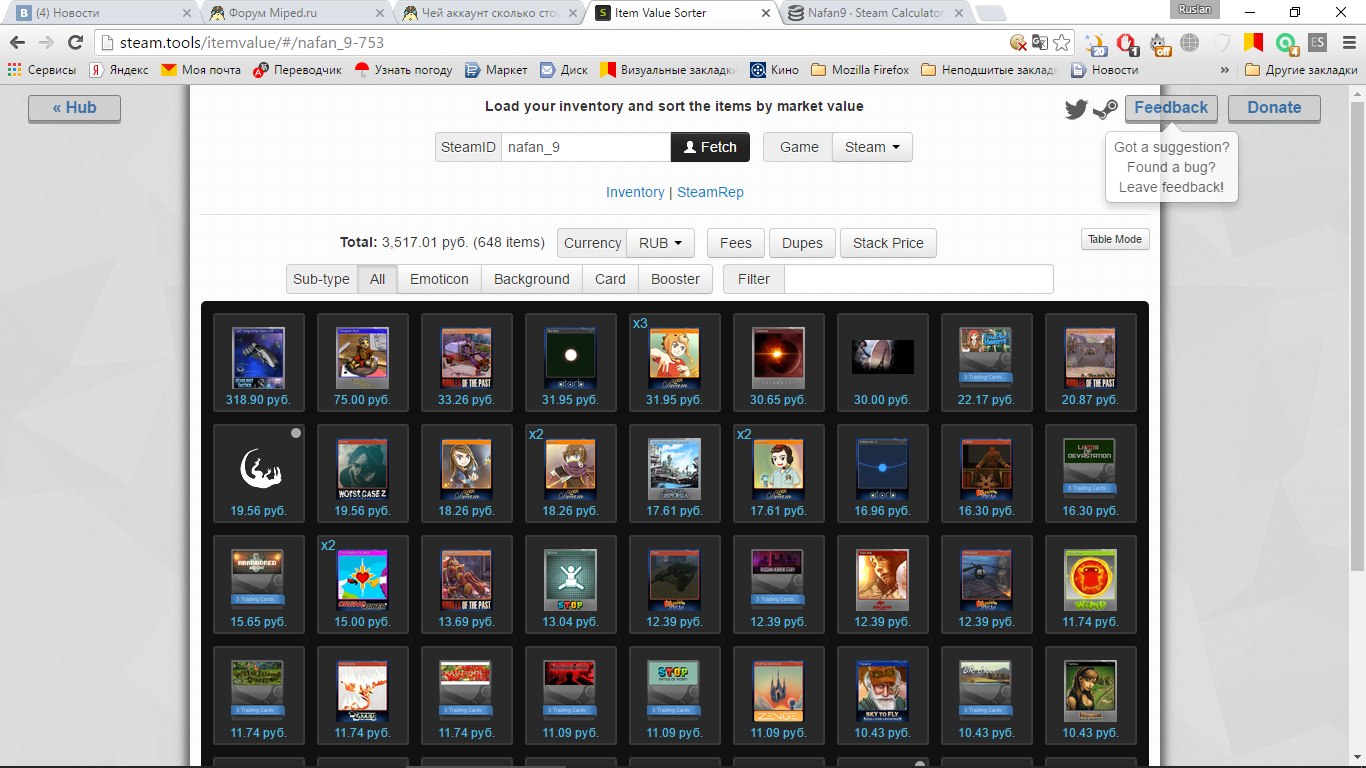Screen dimensions: 1366x768
Task: Open the Переводчик bookmark
Action: click(297, 70)
